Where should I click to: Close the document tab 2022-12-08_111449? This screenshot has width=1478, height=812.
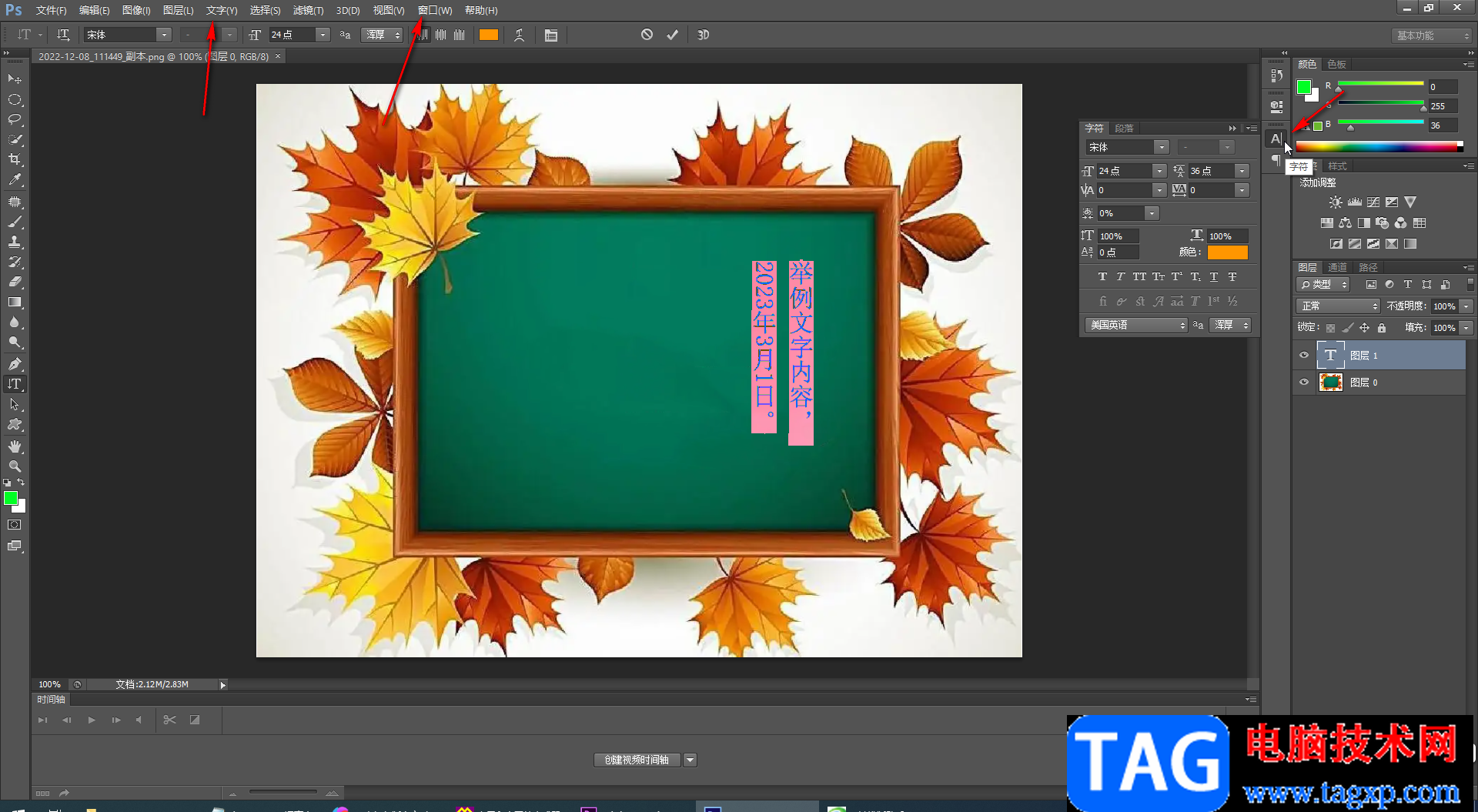click(278, 56)
